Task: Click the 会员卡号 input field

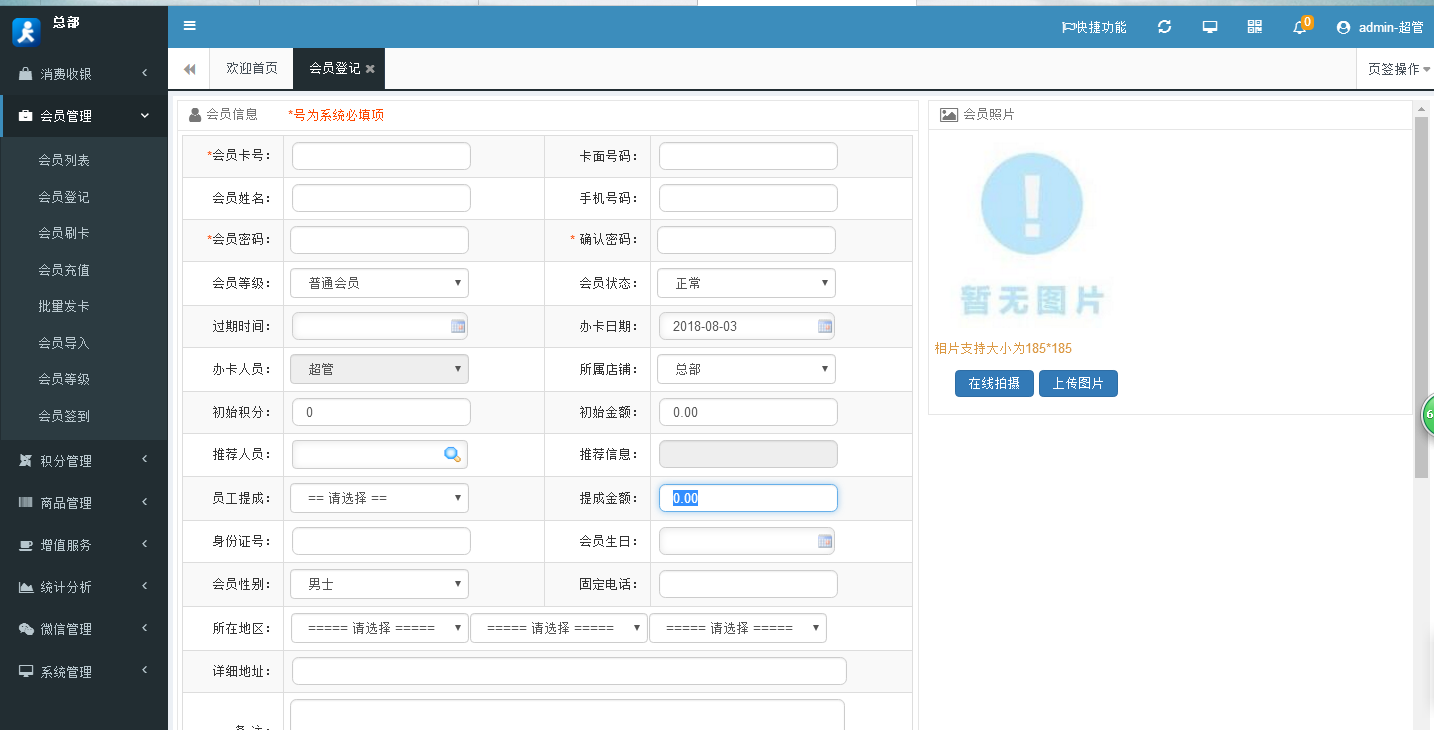Action: point(381,156)
